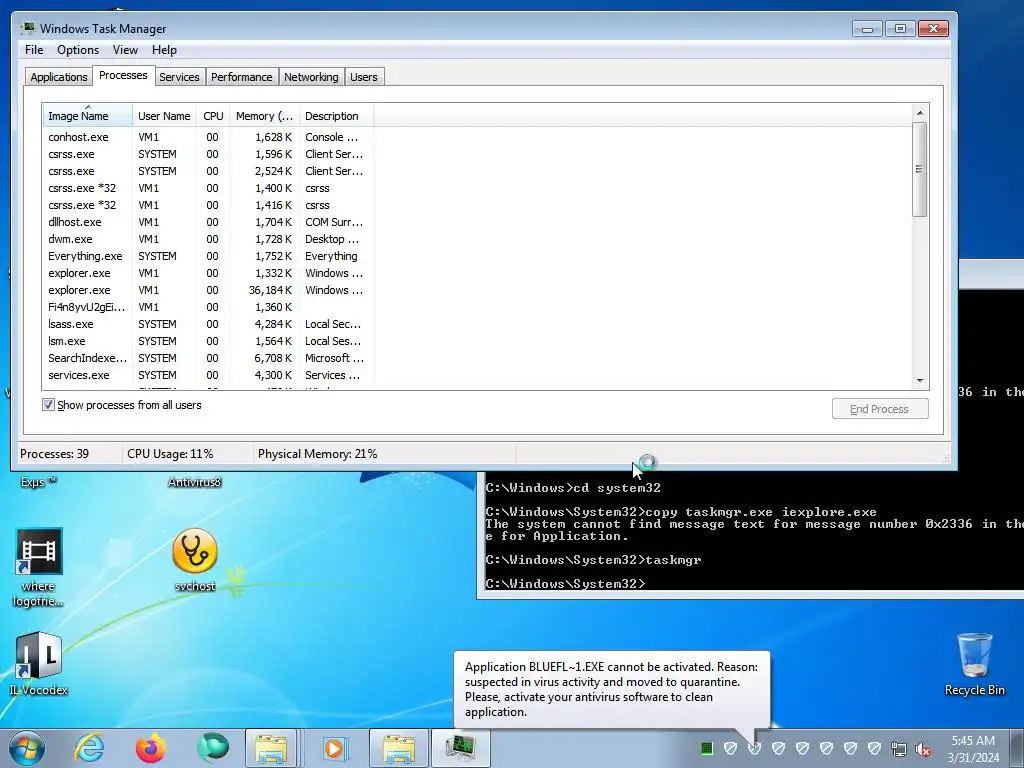Click the Task Manager title bar icon
This screenshot has width=1024, height=768.
click(x=27, y=28)
